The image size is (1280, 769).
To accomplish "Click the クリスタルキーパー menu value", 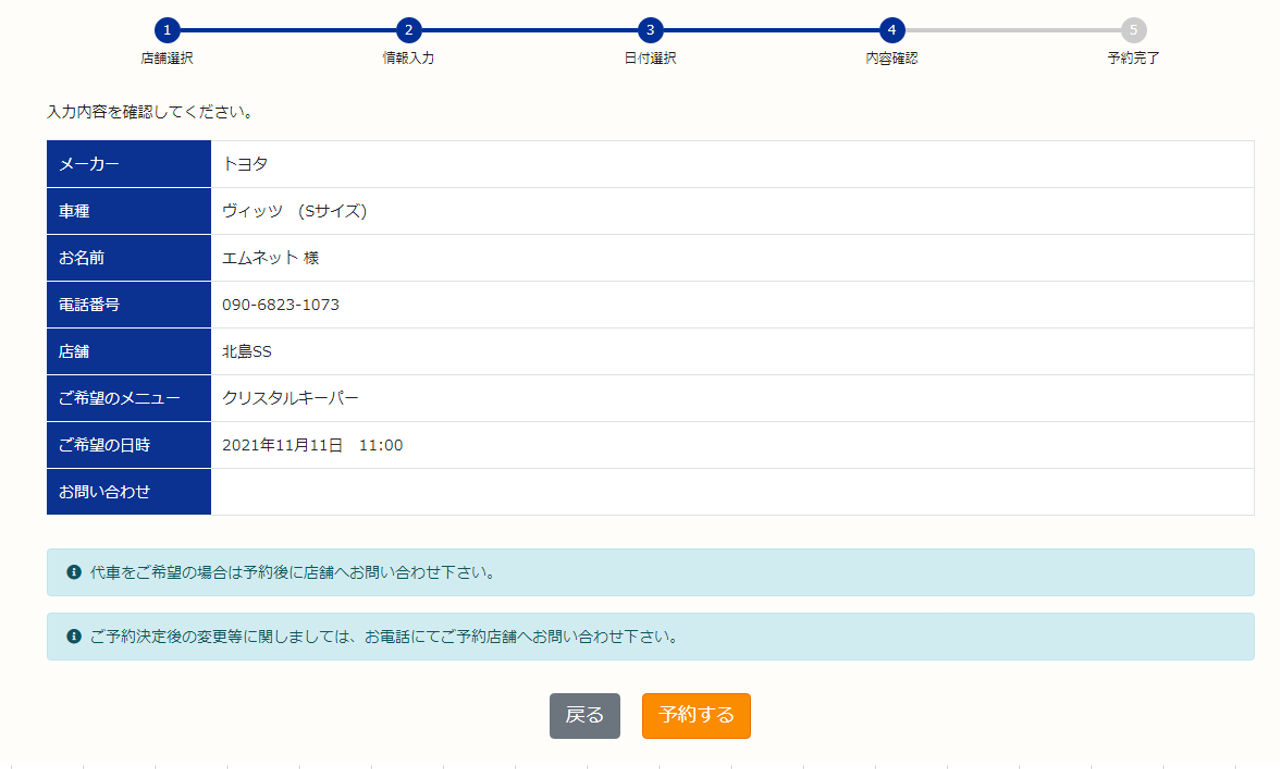I will point(291,399).
